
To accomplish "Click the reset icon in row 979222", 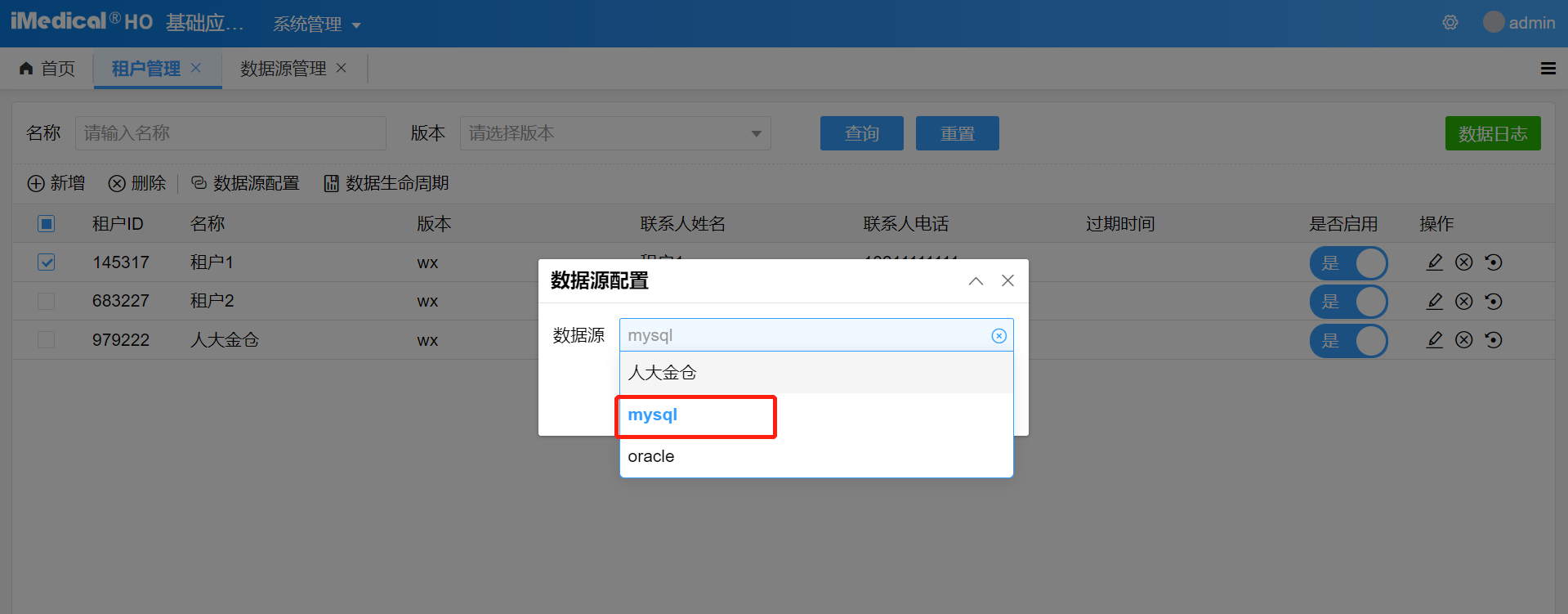I will [x=1494, y=340].
